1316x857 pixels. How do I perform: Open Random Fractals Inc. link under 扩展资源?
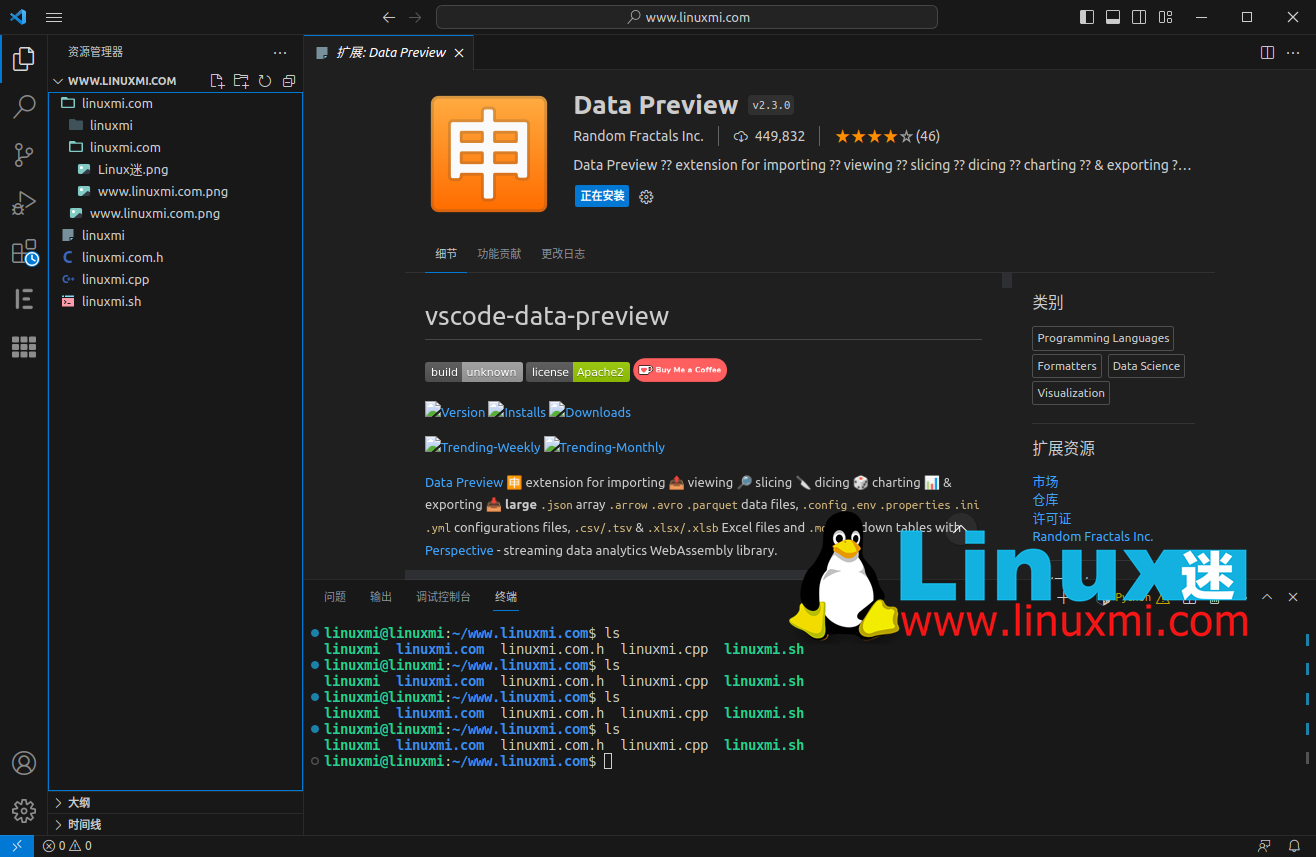click(x=1093, y=537)
